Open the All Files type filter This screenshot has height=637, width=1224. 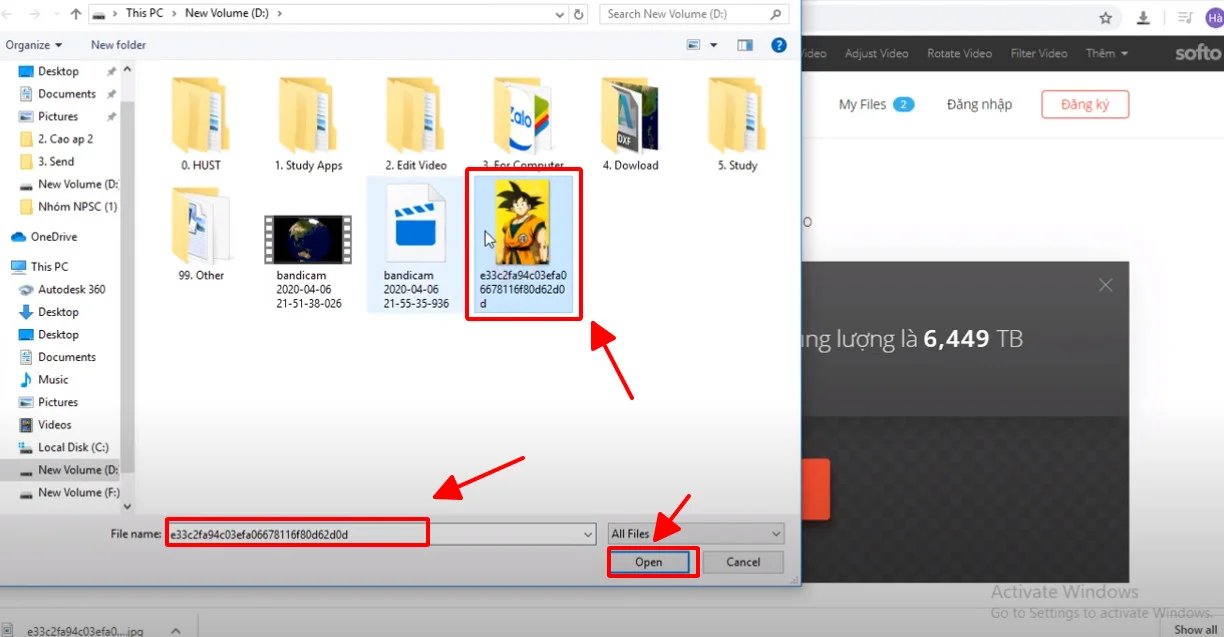(x=696, y=534)
